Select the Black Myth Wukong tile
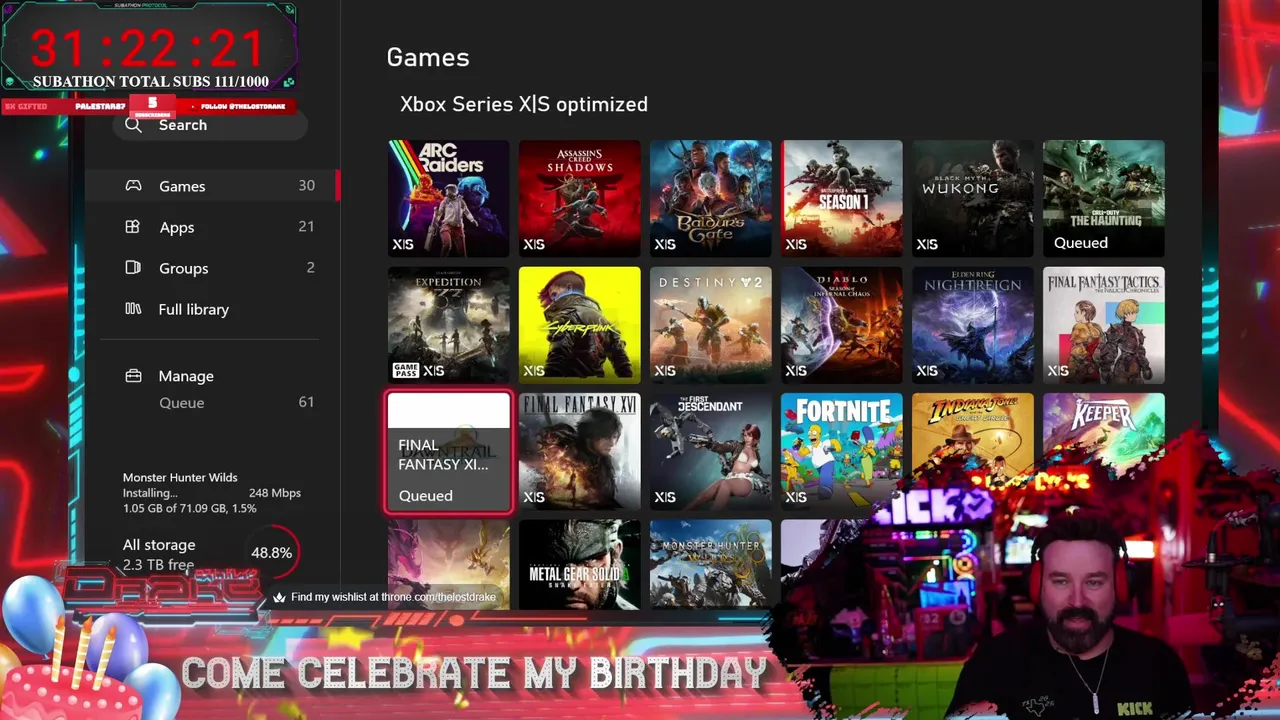The height and width of the screenshot is (720, 1280). [972, 198]
